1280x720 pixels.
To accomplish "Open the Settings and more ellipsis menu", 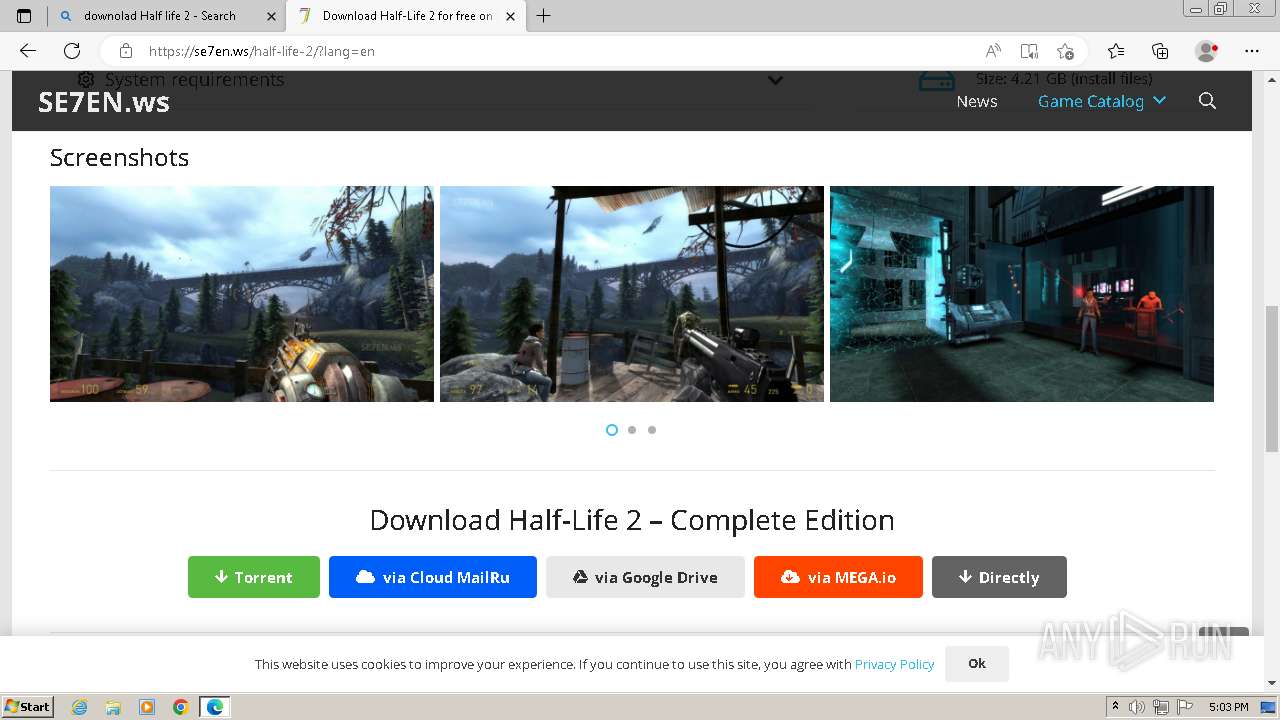I will (1252, 51).
